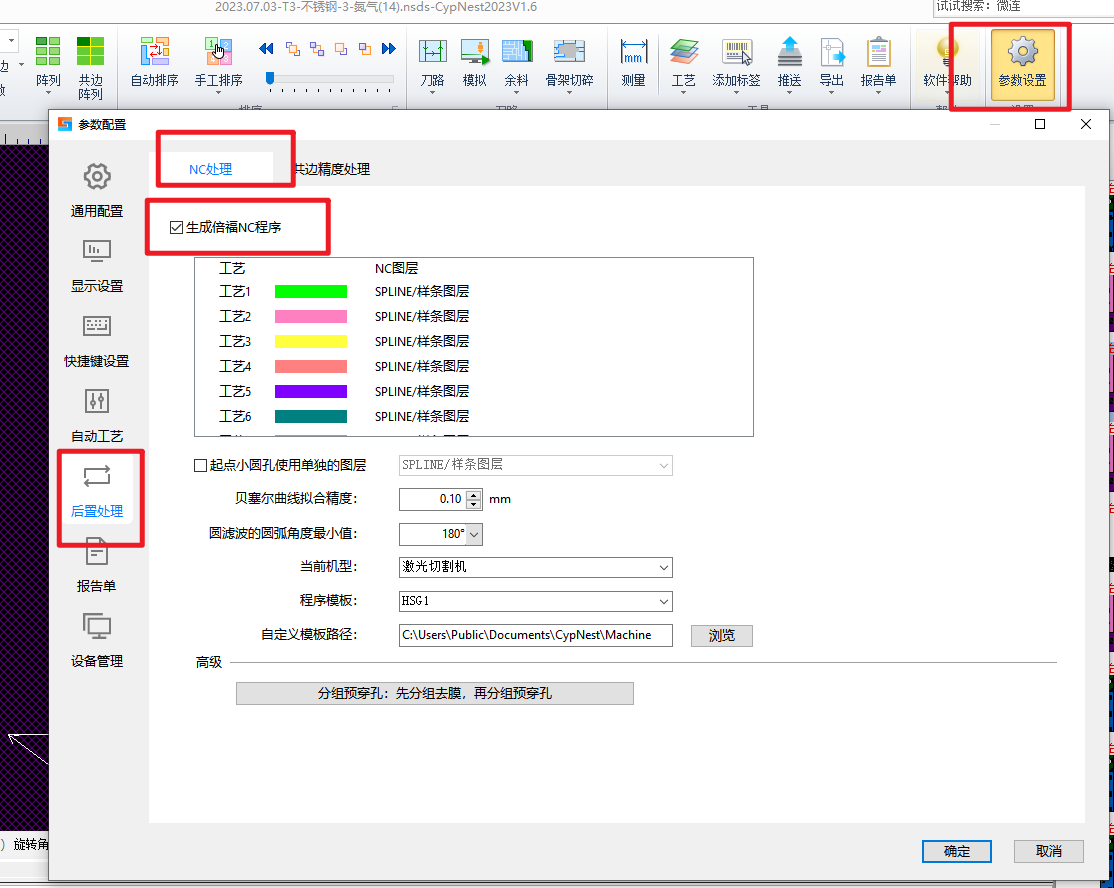The height and width of the screenshot is (888, 1114).
Task: Open the 报告单 report ribbon icon
Action: [878, 53]
